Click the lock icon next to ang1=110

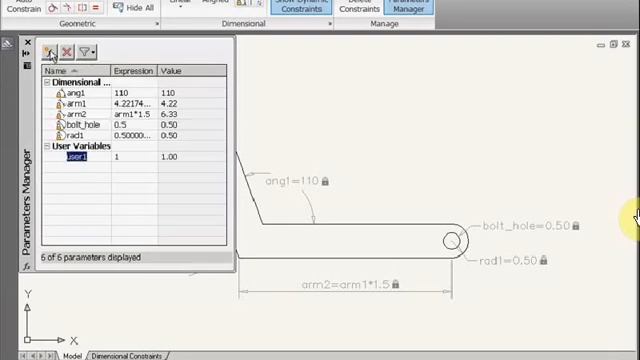coord(325,181)
